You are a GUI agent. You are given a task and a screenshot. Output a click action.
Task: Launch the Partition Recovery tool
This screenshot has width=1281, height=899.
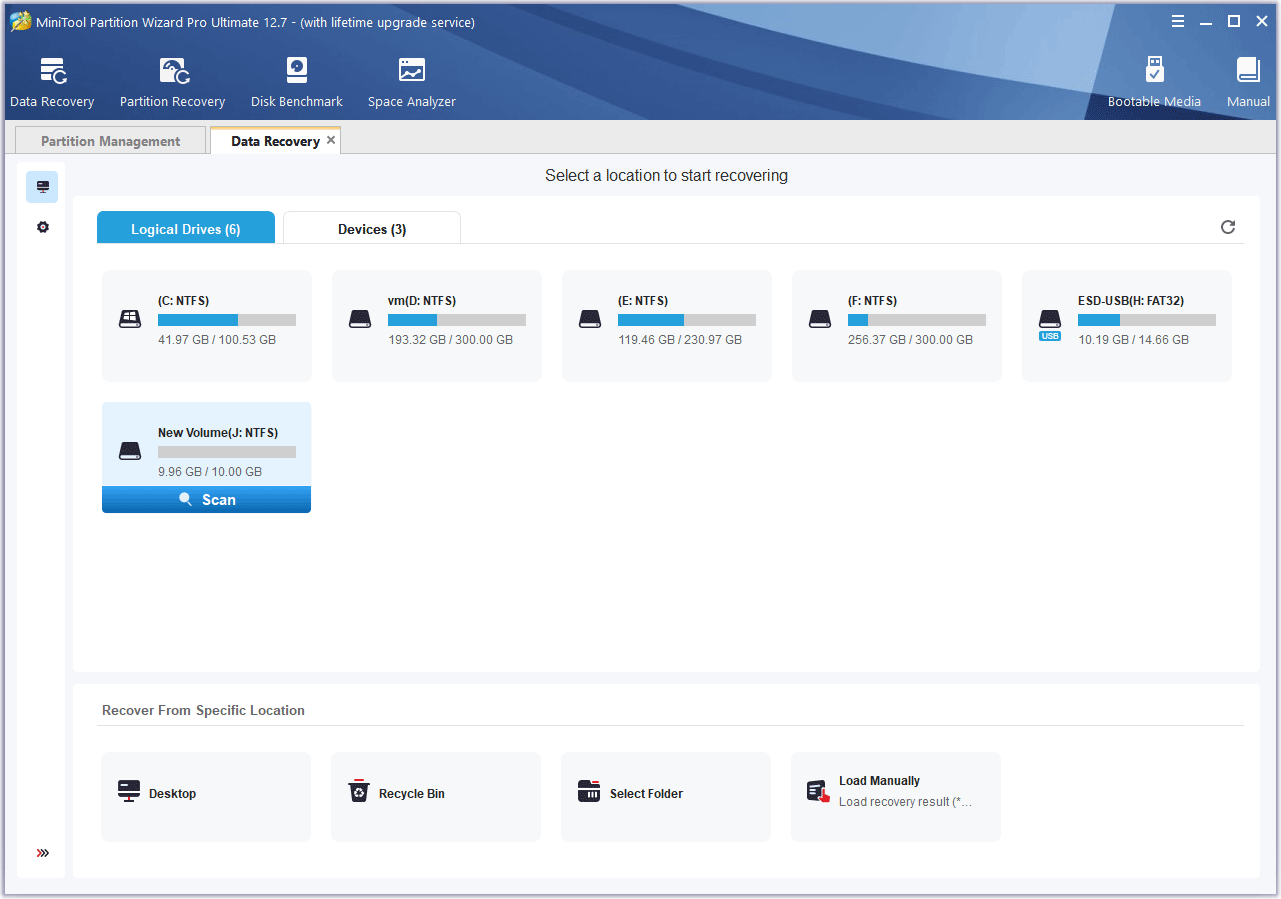pyautogui.click(x=172, y=83)
